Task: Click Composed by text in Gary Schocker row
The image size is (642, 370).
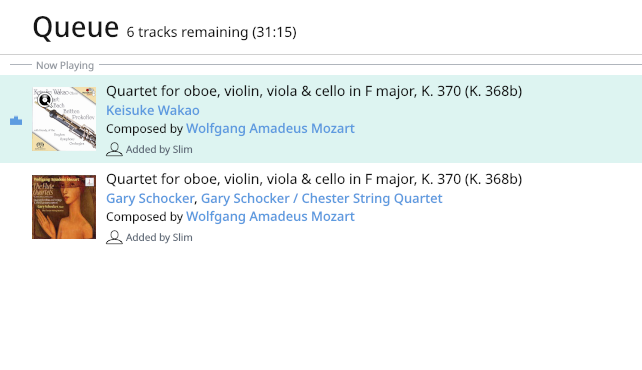Action: 144,217
